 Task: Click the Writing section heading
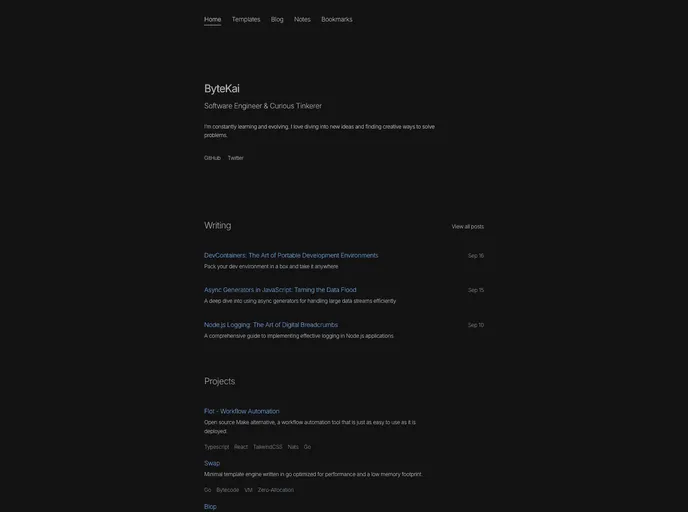(218, 226)
